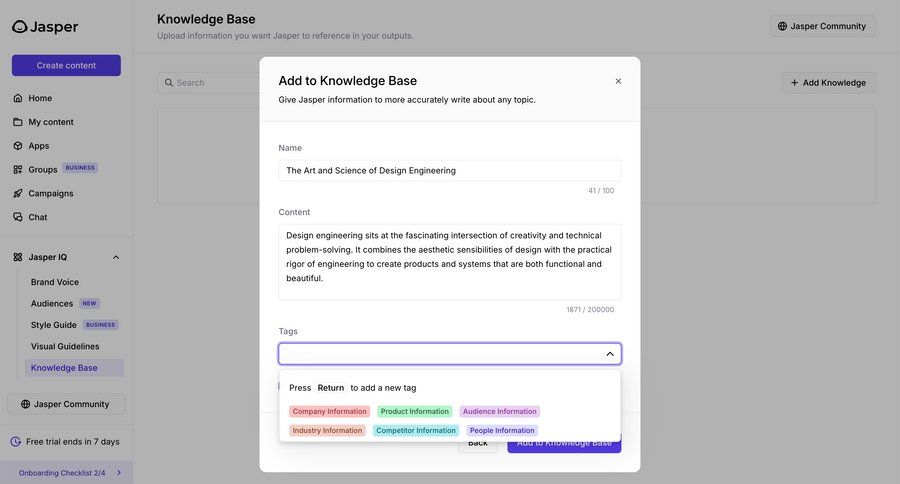Click the Name input field

(449, 170)
